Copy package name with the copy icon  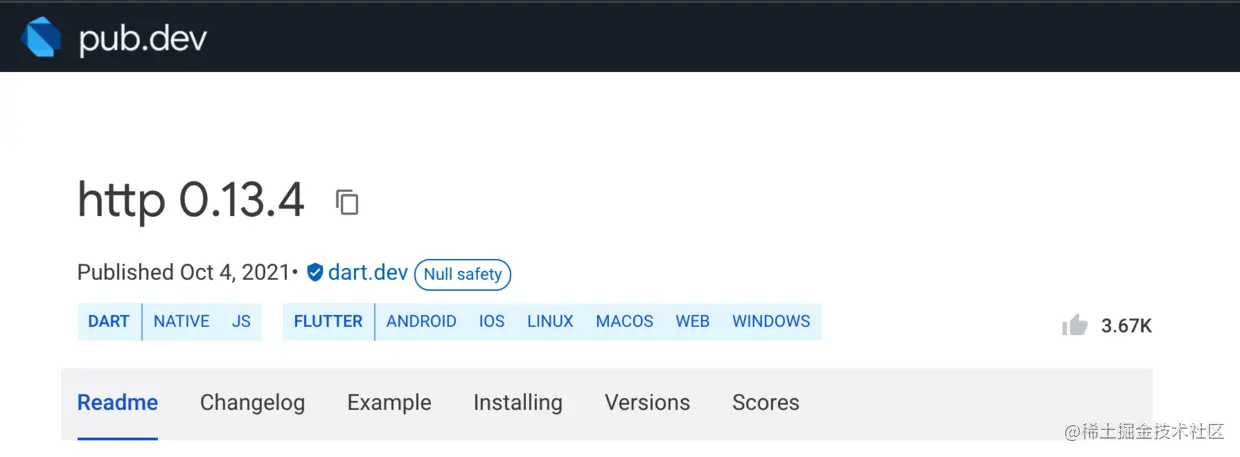pyautogui.click(x=347, y=202)
